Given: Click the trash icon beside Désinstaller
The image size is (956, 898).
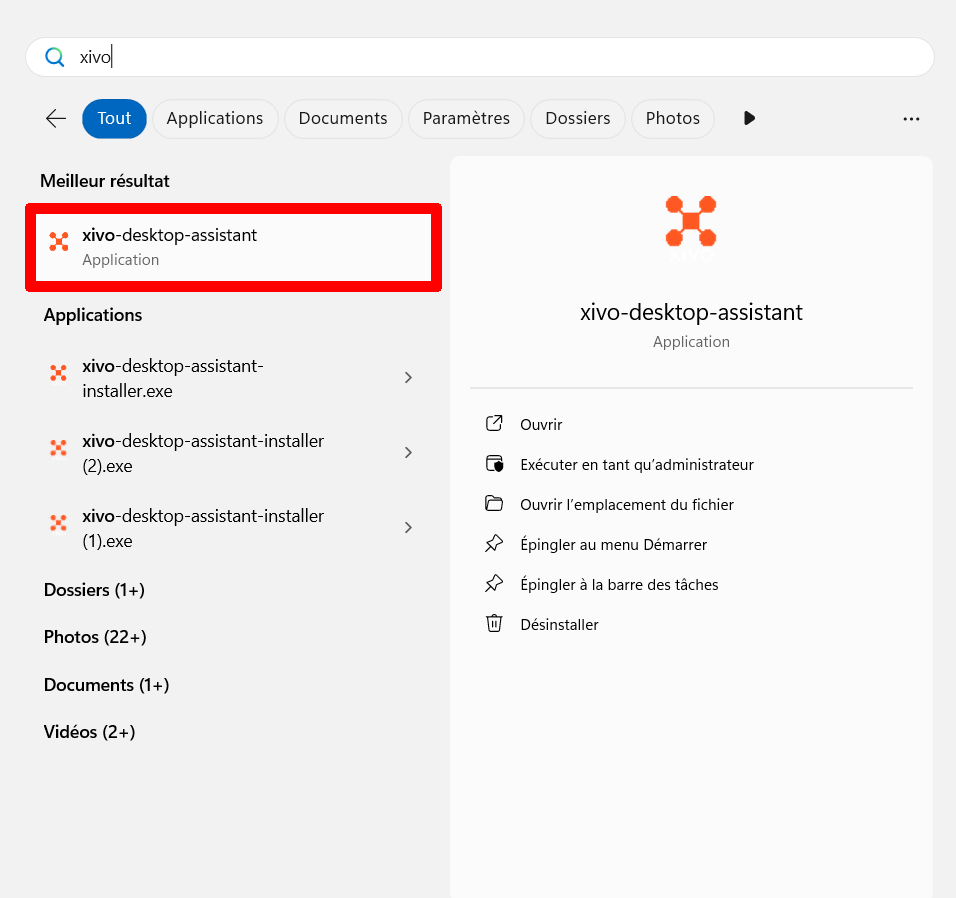Looking at the screenshot, I should point(494,624).
